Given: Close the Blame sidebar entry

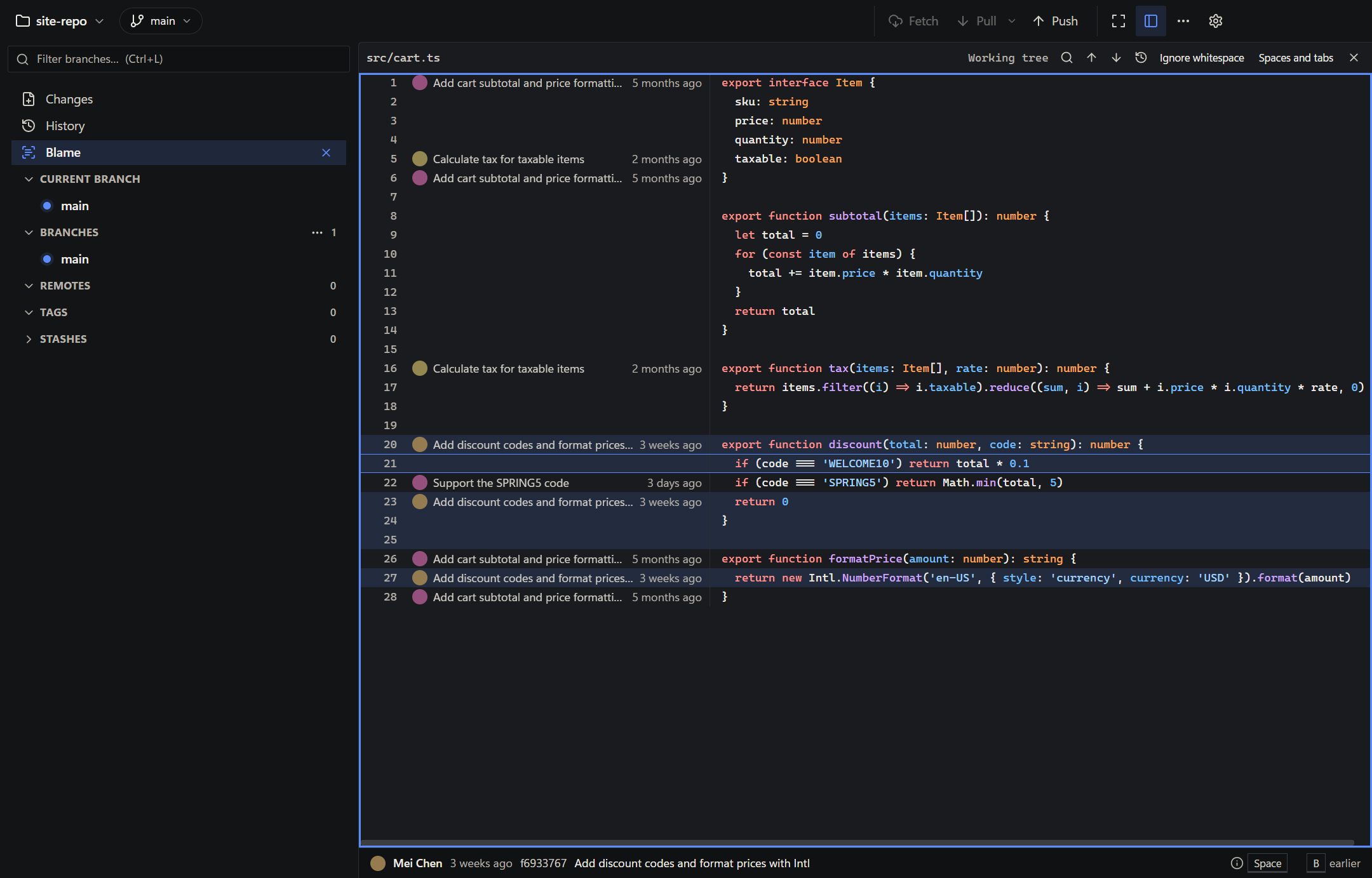Looking at the screenshot, I should [326, 152].
